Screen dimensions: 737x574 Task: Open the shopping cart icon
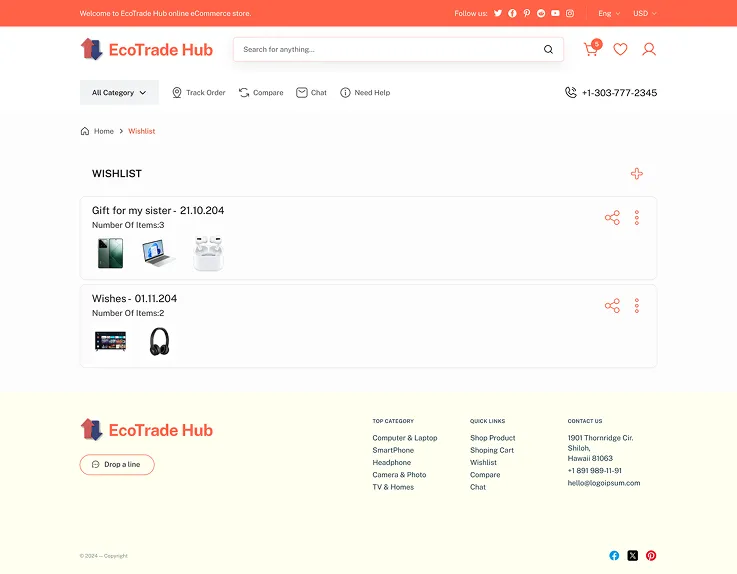point(591,49)
